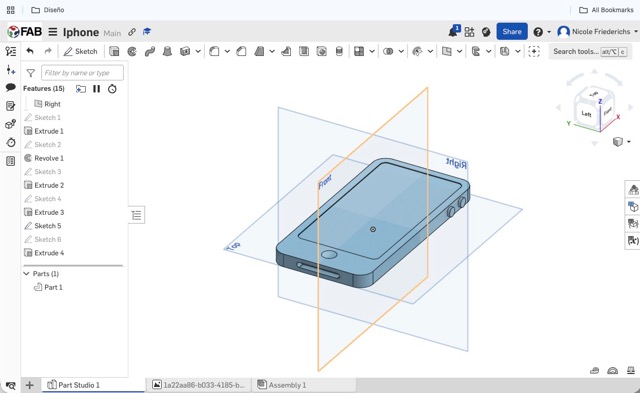Image resolution: width=640 pixels, height=393 pixels.
Task: Open the Onshape hamburger document menu
Action: pos(53,32)
